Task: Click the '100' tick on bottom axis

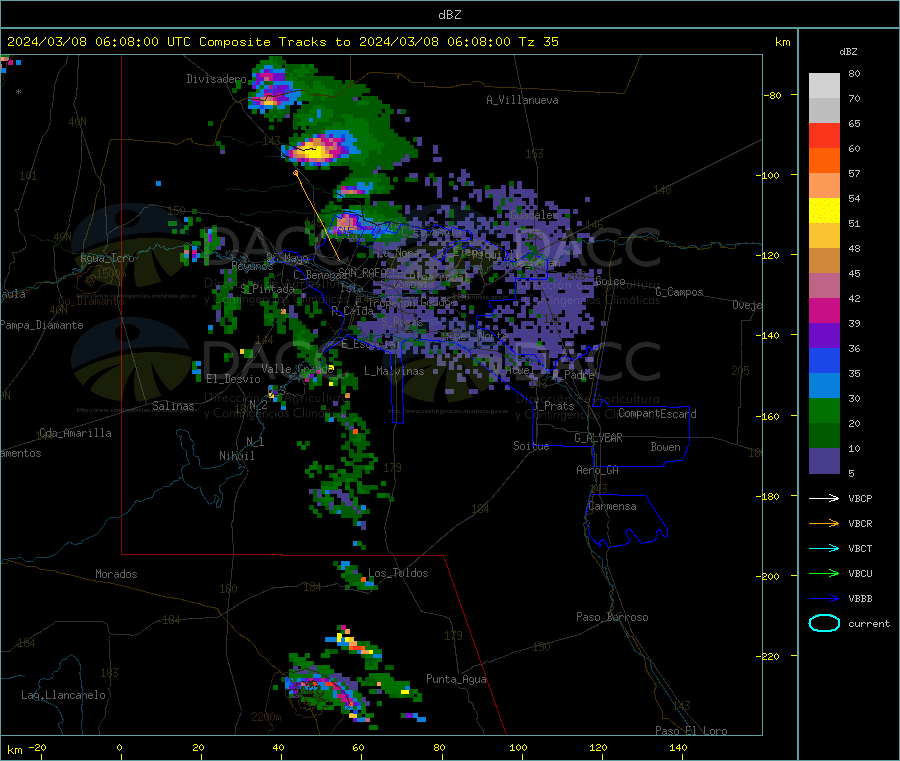Action: click(x=518, y=747)
